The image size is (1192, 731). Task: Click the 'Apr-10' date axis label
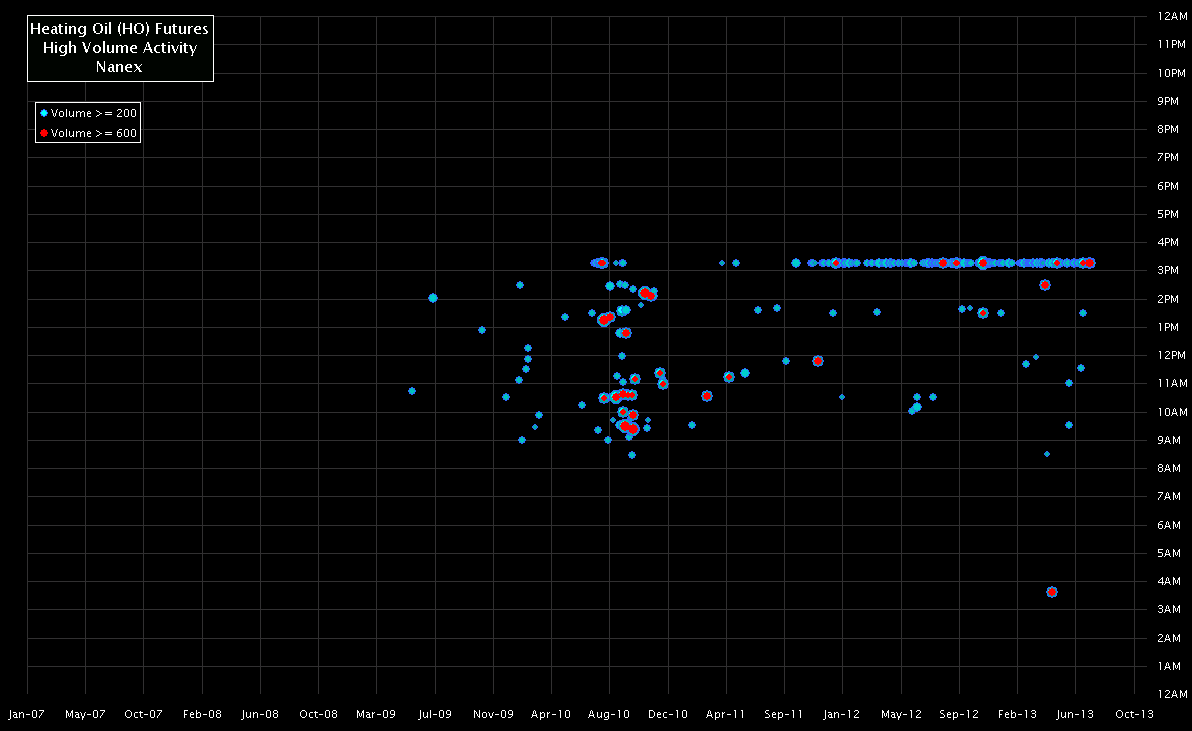coord(551,714)
